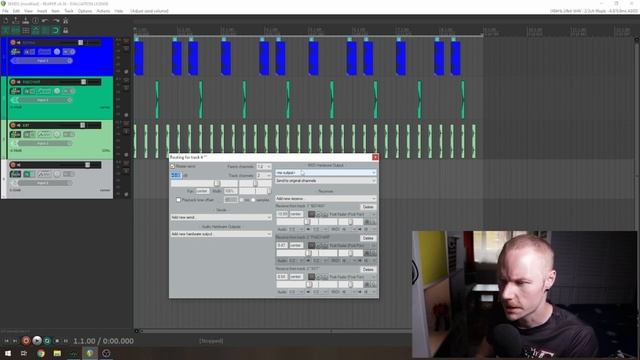The height and width of the screenshot is (360, 640).
Task: Mute the second receive in Routing window
Action: [x=311, y=245]
